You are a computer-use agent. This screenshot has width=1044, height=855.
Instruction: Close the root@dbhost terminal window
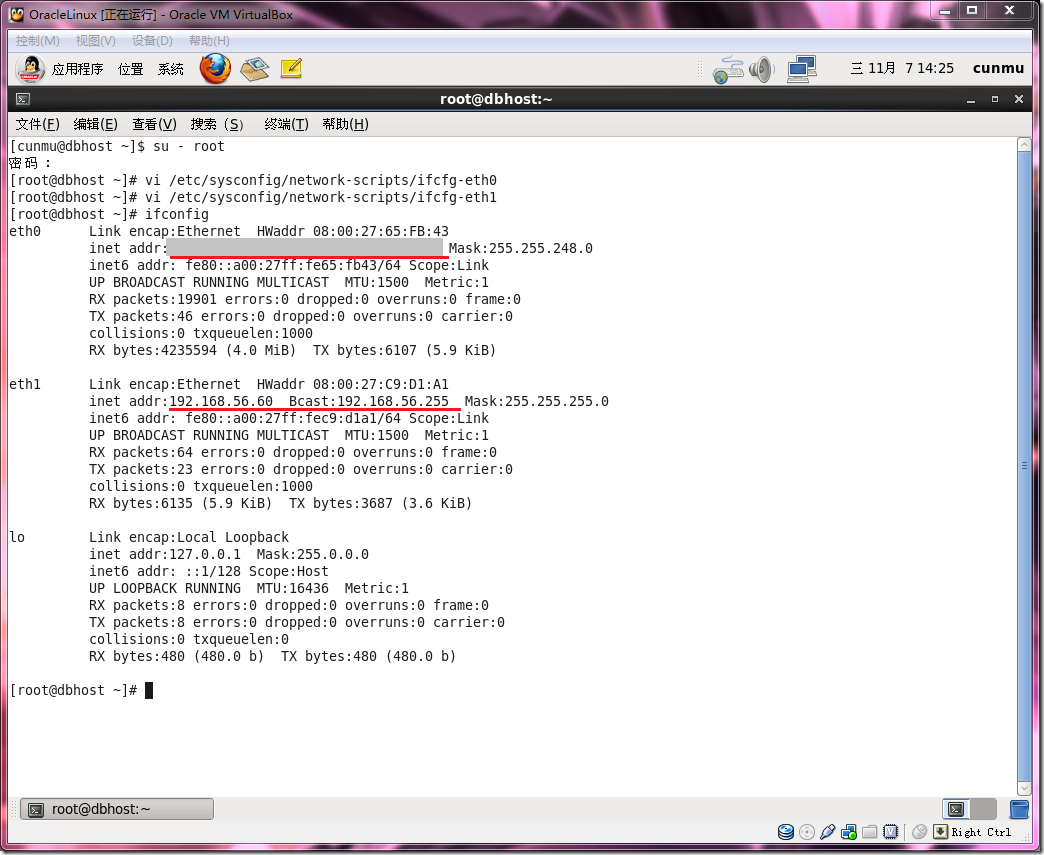tap(1019, 99)
